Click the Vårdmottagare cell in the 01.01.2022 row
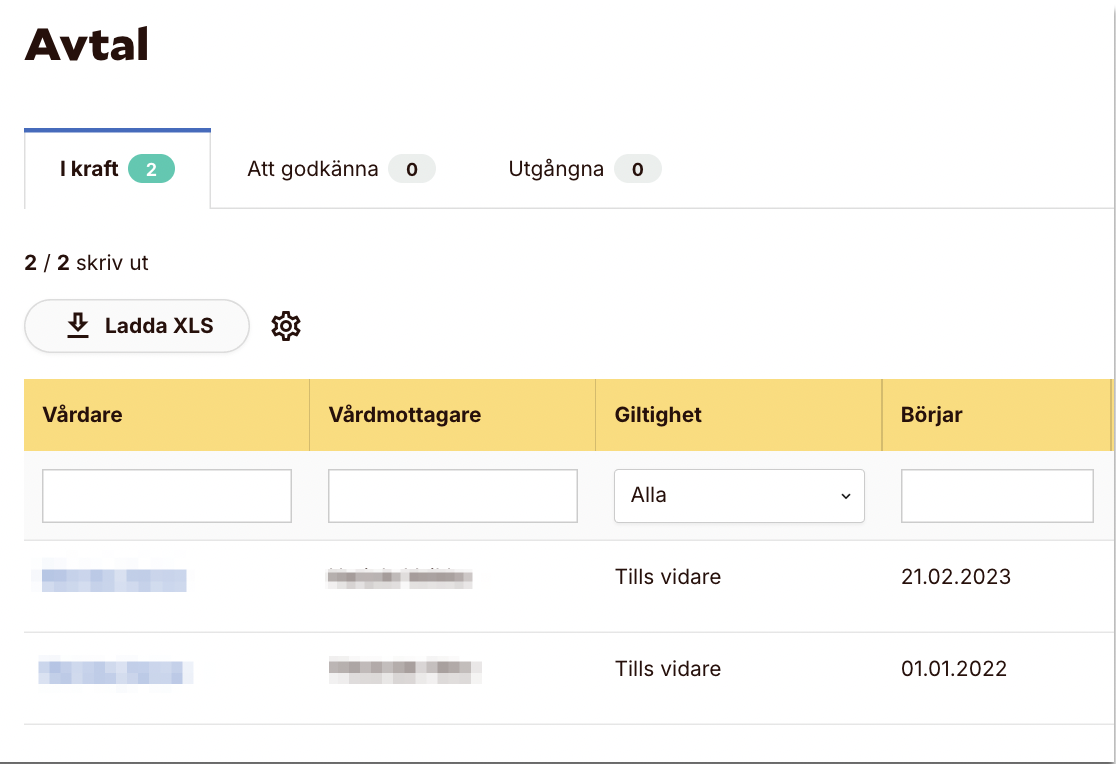1116x764 pixels. click(405, 670)
